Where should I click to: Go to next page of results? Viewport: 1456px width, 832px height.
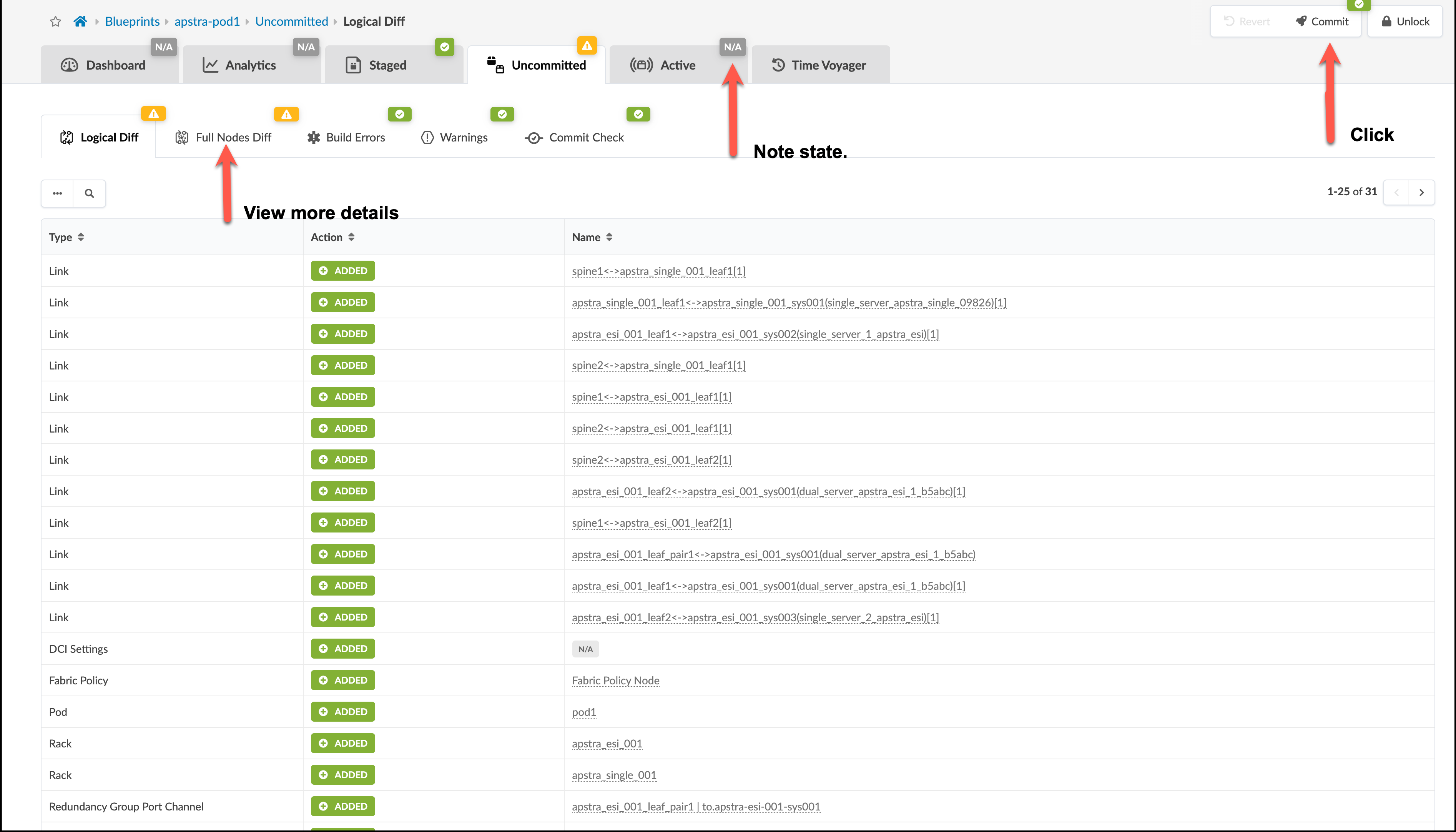tap(1421, 193)
